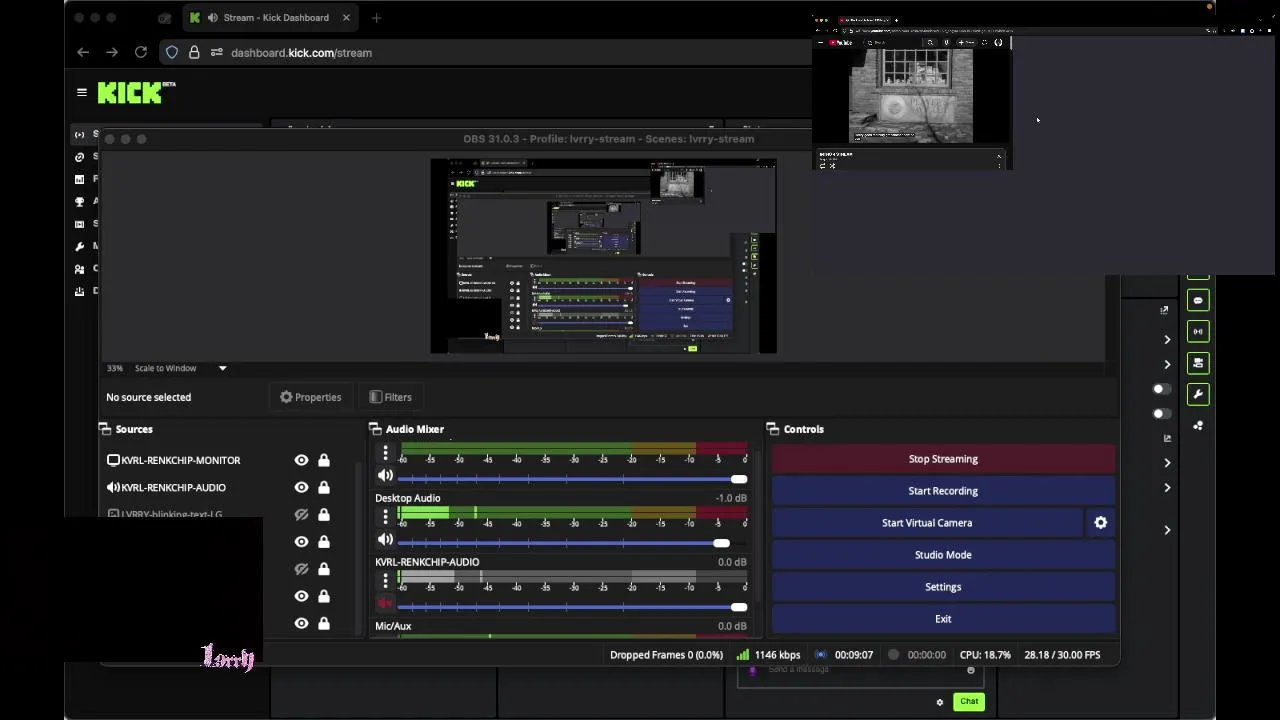The height and width of the screenshot is (720, 1280).
Task: Click the dashboard.kick.com/stream address field
Action: [x=301, y=53]
